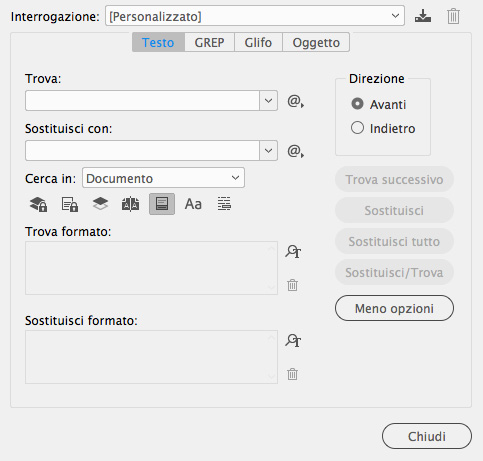Click the Meno opzioni button
The width and height of the screenshot is (483, 461).
click(x=394, y=308)
